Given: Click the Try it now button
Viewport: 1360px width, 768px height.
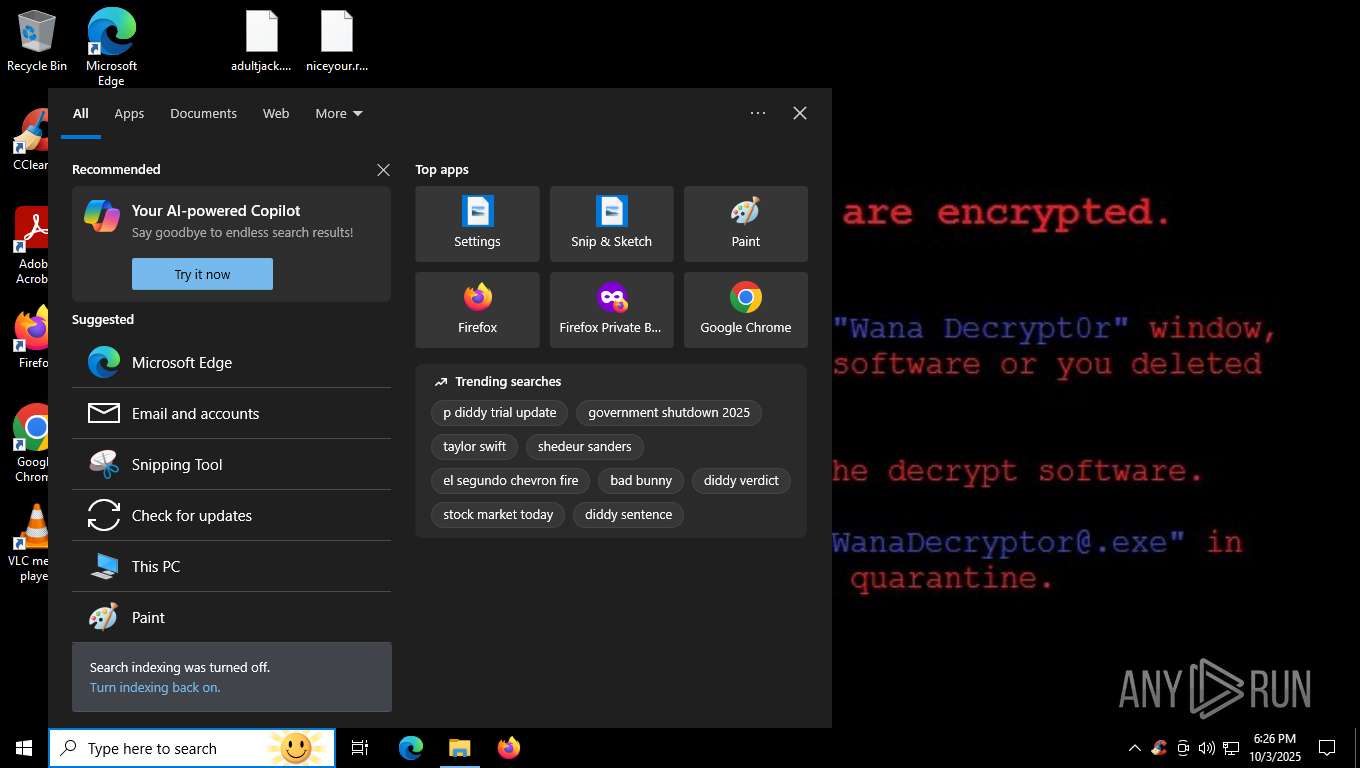Looking at the screenshot, I should (202, 274).
